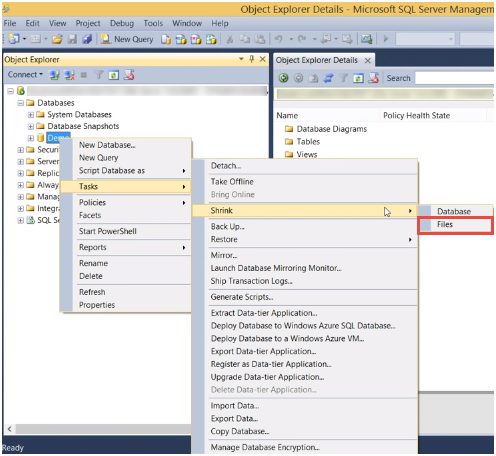Image resolution: width=496 pixels, height=456 pixels.
Task: Click the Refresh icon in Details pane toolbar
Action: [x=358, y=78]
